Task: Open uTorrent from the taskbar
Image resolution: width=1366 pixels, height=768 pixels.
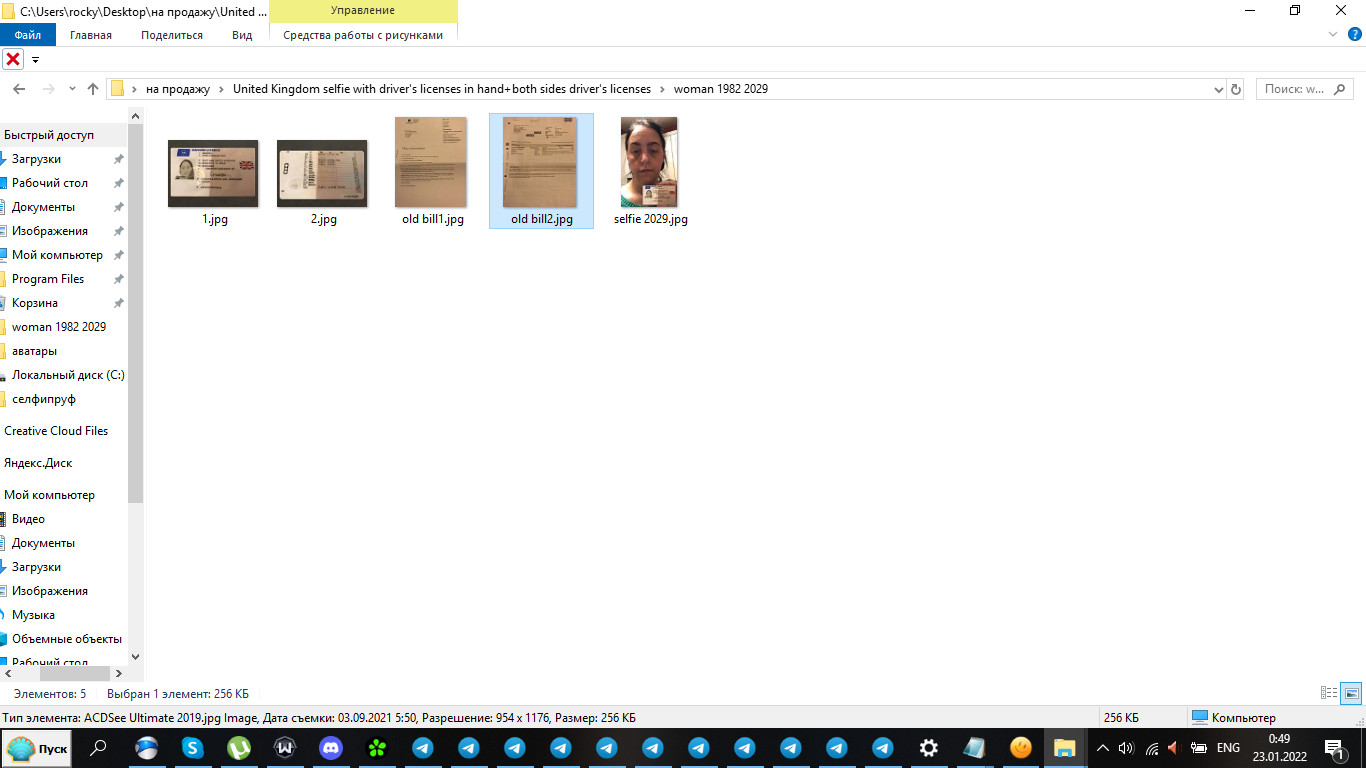Action: point(238,748)
